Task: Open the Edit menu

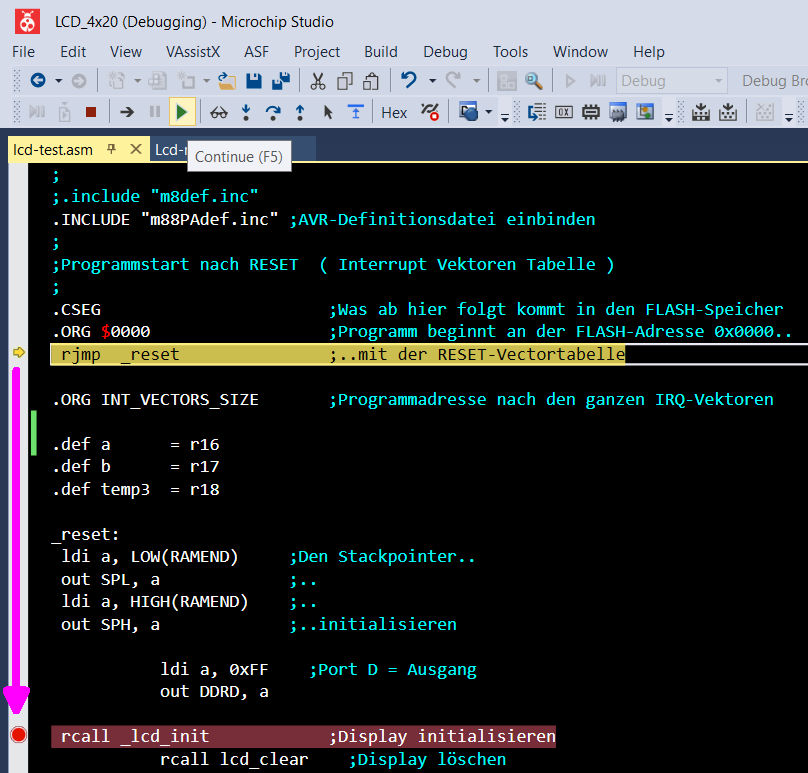Action: [x=73, y=52]
